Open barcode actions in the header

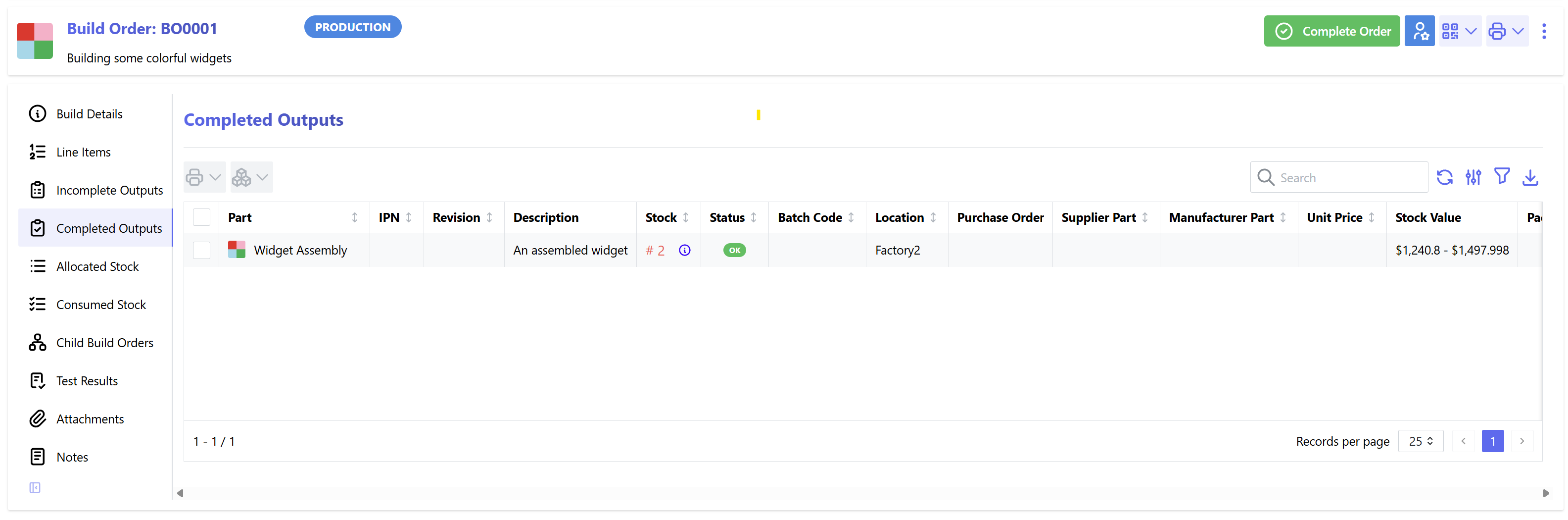[1451, 31]
